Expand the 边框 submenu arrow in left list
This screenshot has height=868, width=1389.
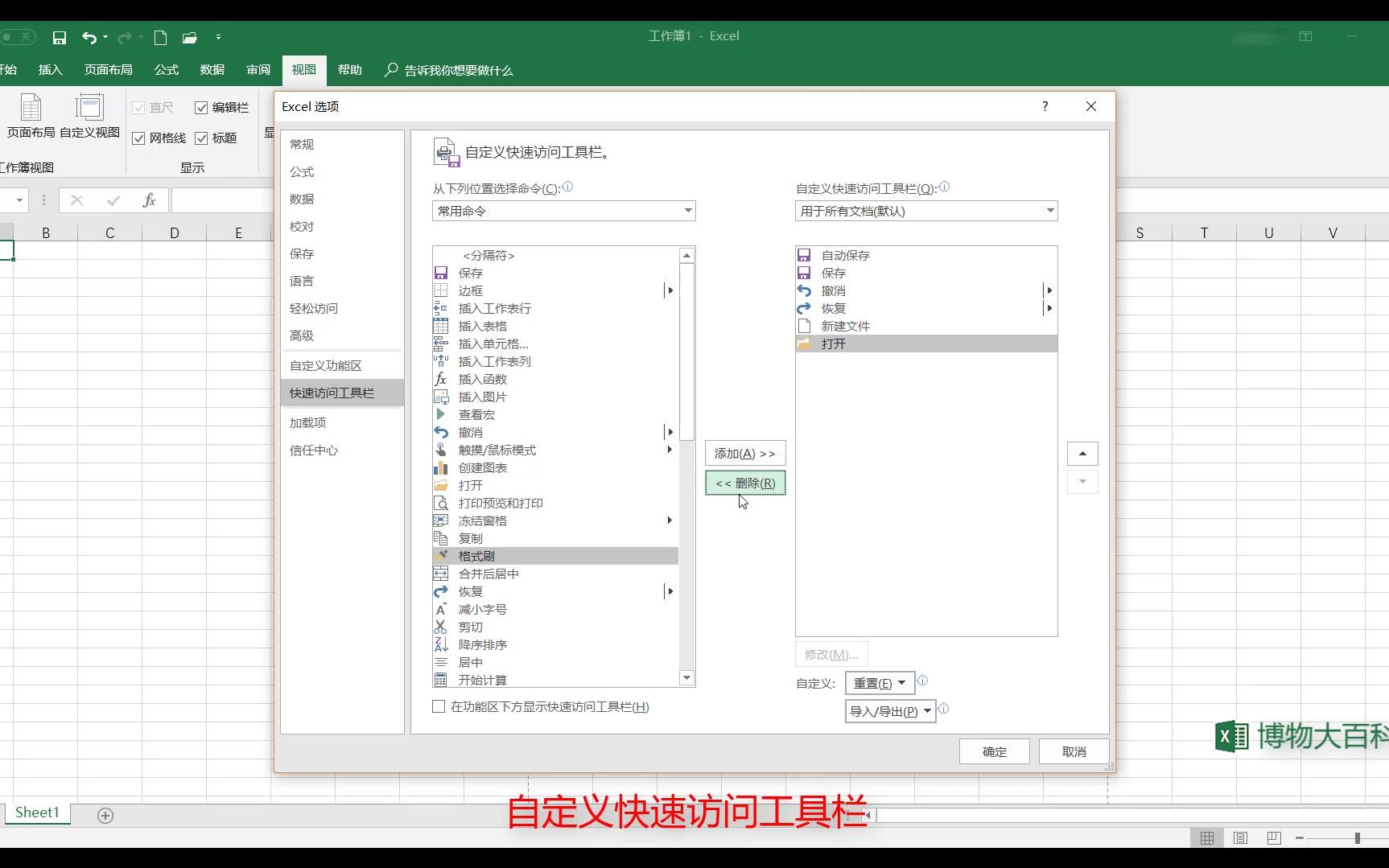point(670,290)
